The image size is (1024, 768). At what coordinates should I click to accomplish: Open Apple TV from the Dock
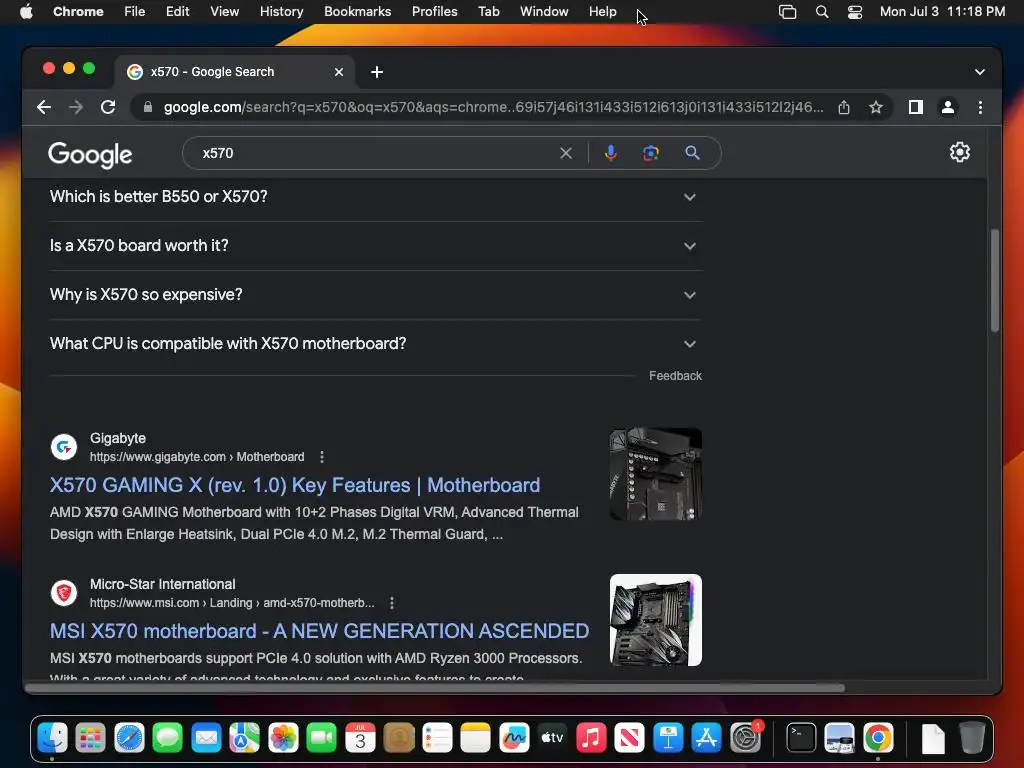(x=552, y=739)
